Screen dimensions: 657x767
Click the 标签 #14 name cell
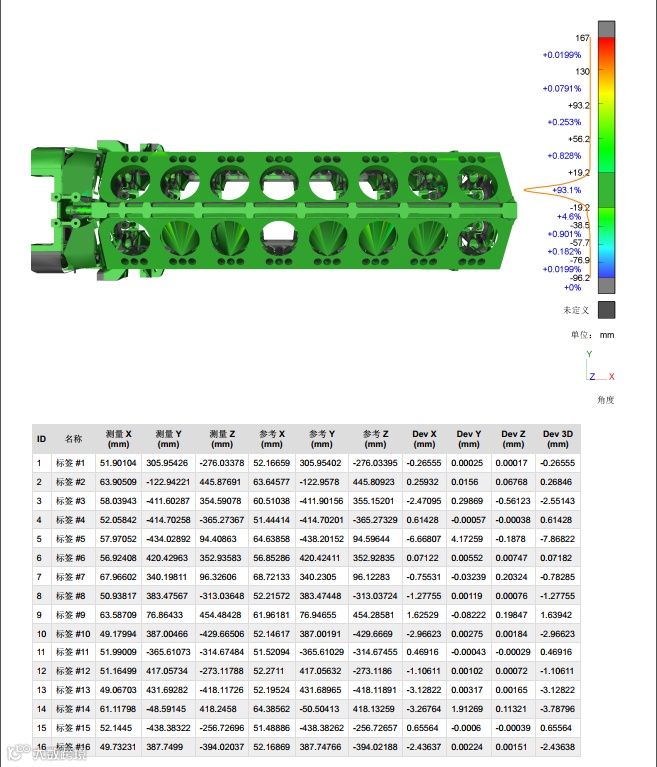pos(73,709)
